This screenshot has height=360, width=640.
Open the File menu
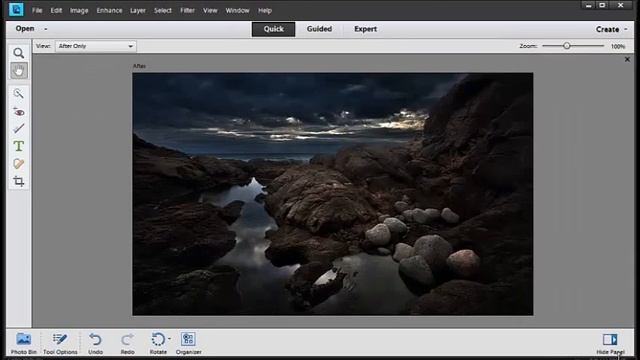pyautogui.click(x=37, y=11)
